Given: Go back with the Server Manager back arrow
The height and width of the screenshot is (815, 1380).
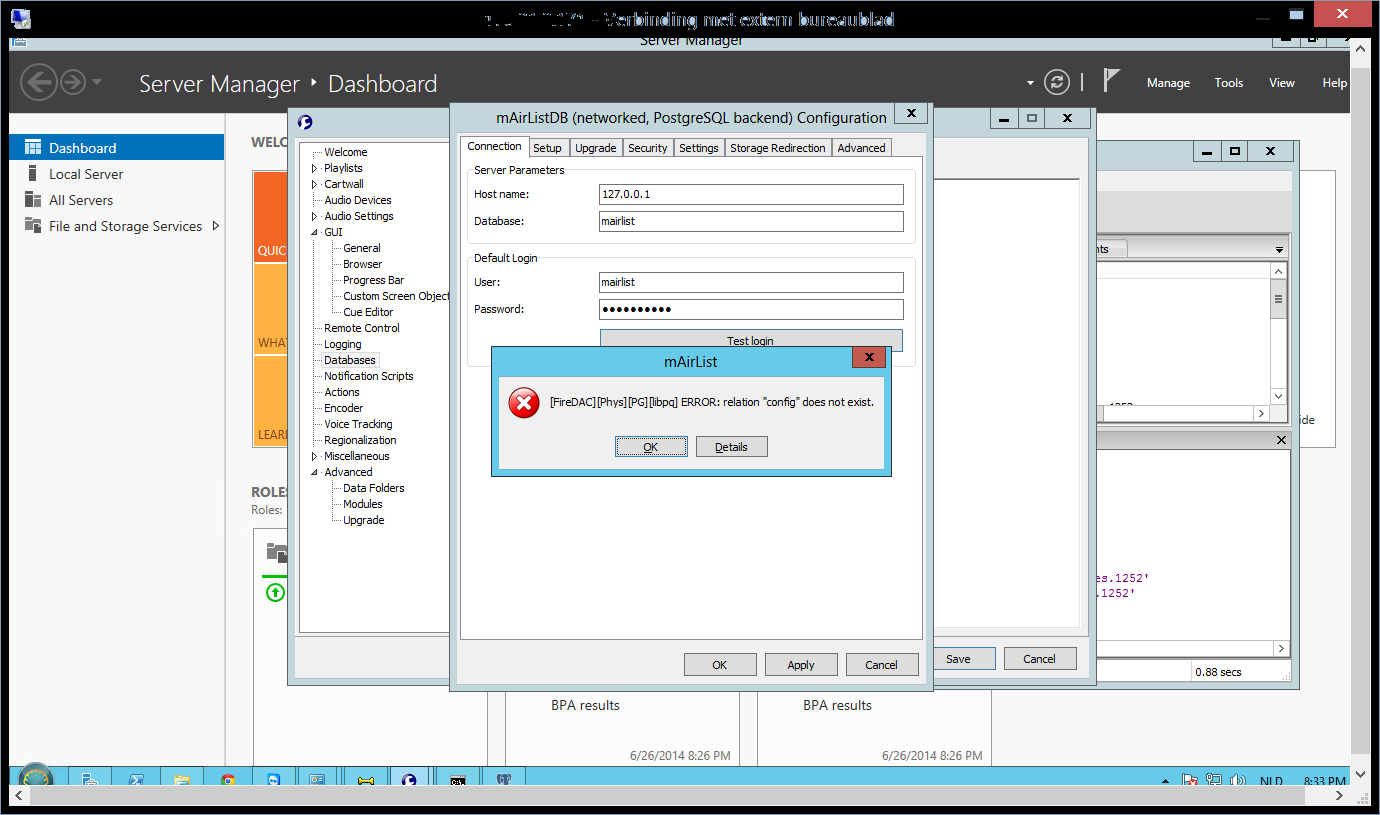Looking at the screenshot, I should pos(38,82).
